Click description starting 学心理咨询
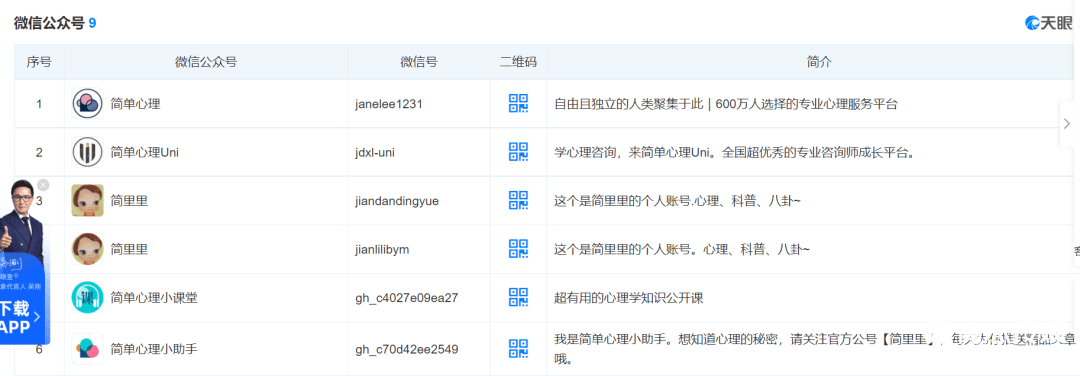Viewport: 1080px width, 376px height. click(x=734, y=152)
